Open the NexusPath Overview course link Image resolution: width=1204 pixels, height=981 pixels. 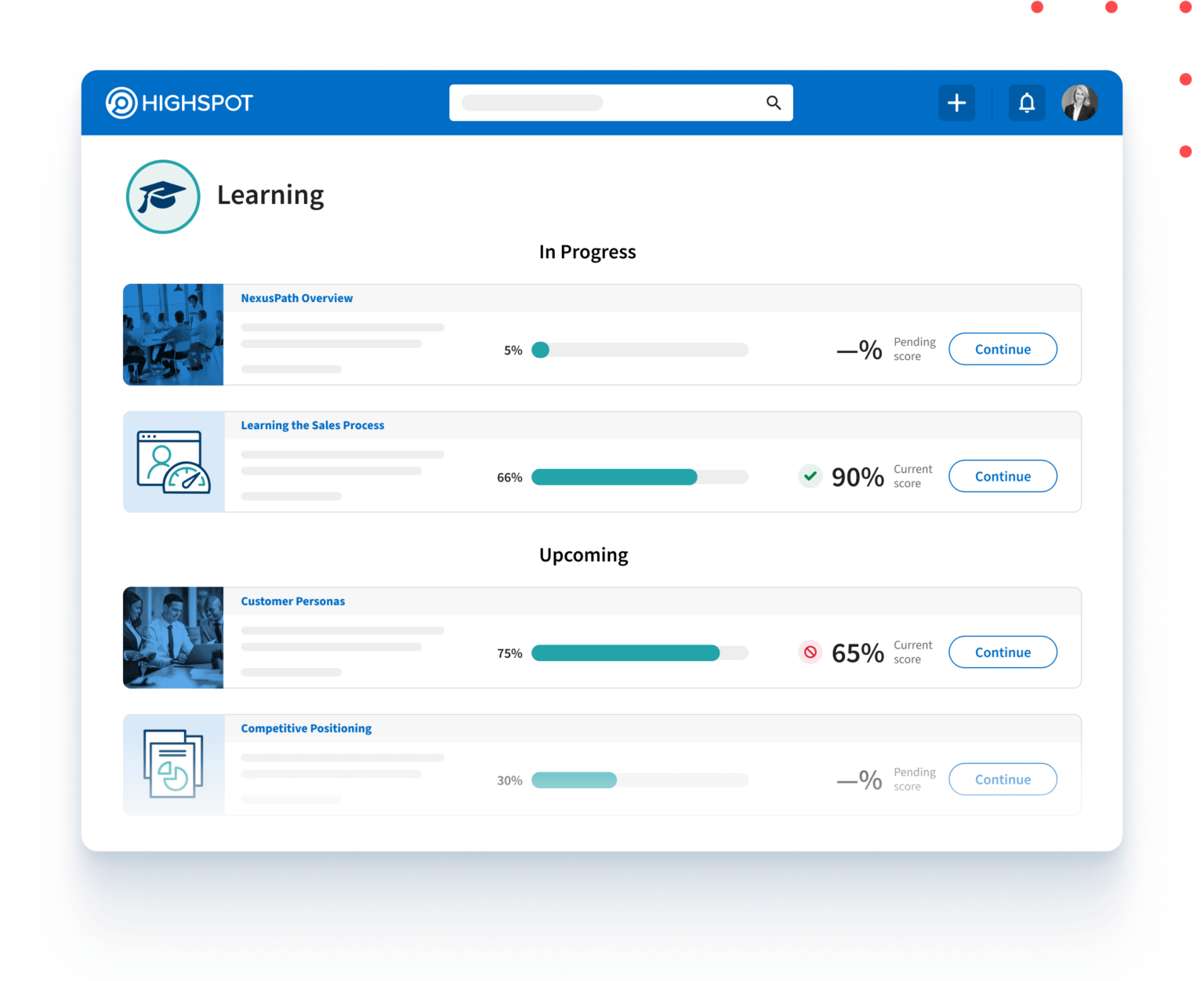296,298
